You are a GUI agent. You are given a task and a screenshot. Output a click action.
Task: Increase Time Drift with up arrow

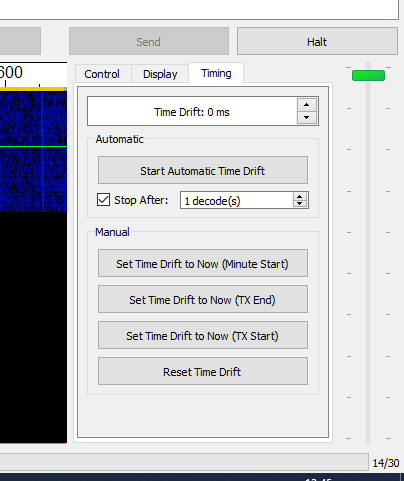tap(307, 105)
